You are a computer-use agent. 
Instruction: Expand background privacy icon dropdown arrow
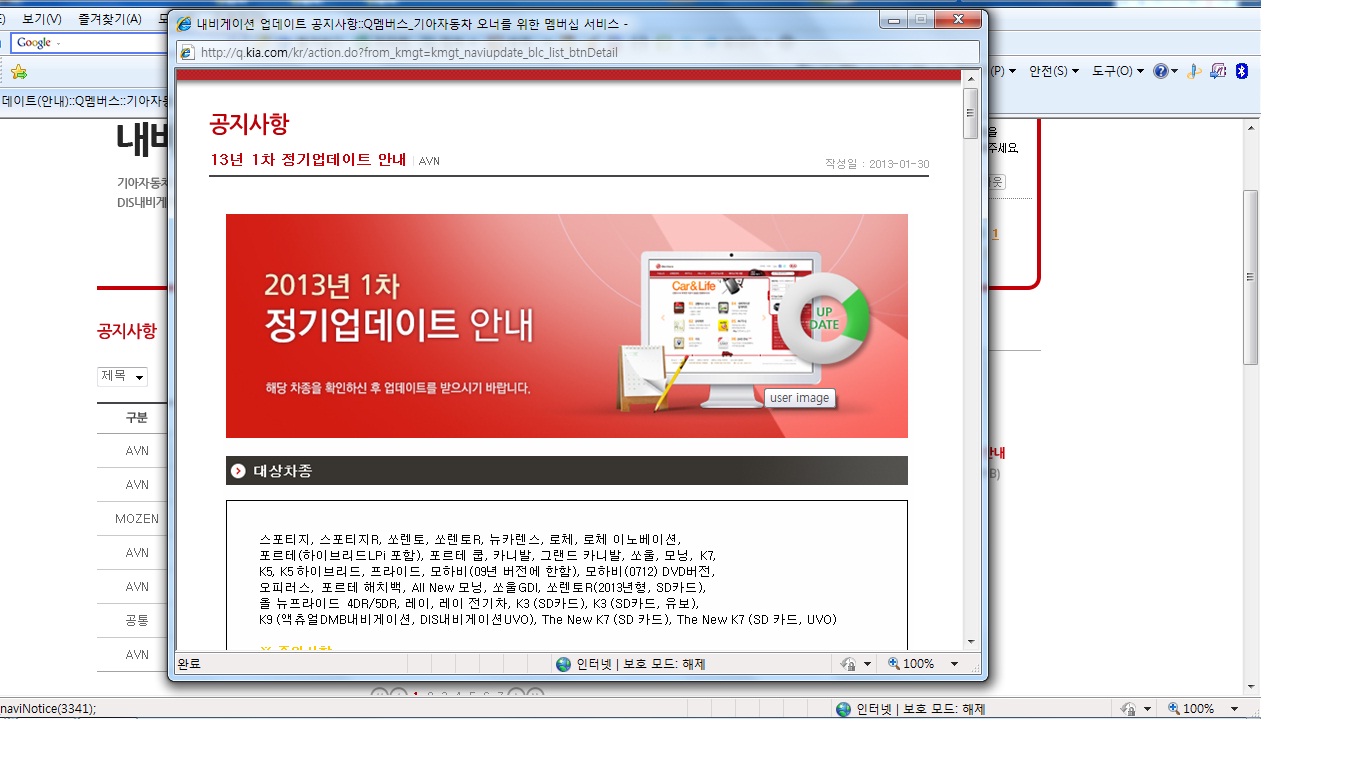coord(1147,709)
